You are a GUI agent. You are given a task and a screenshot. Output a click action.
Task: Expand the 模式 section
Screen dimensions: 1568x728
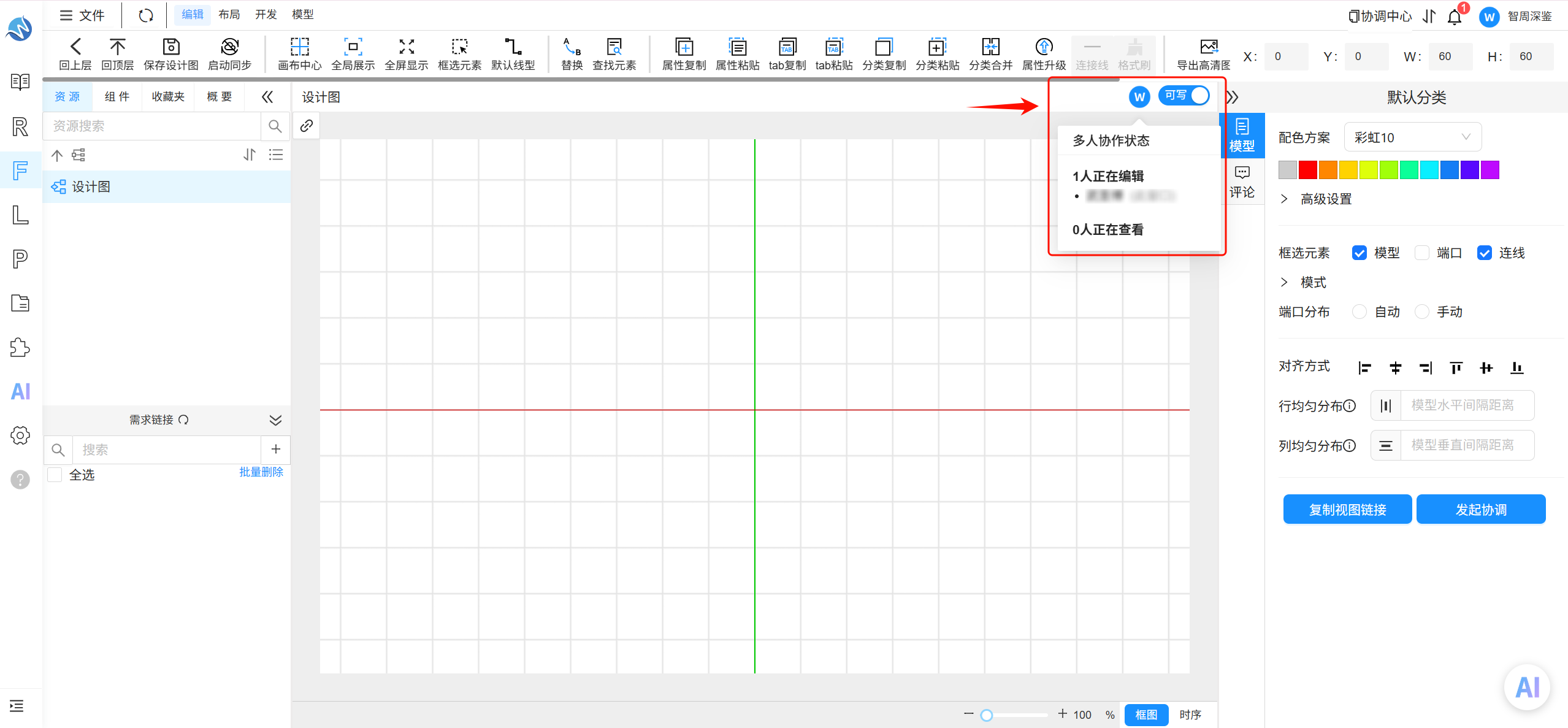click(1304, 282)
